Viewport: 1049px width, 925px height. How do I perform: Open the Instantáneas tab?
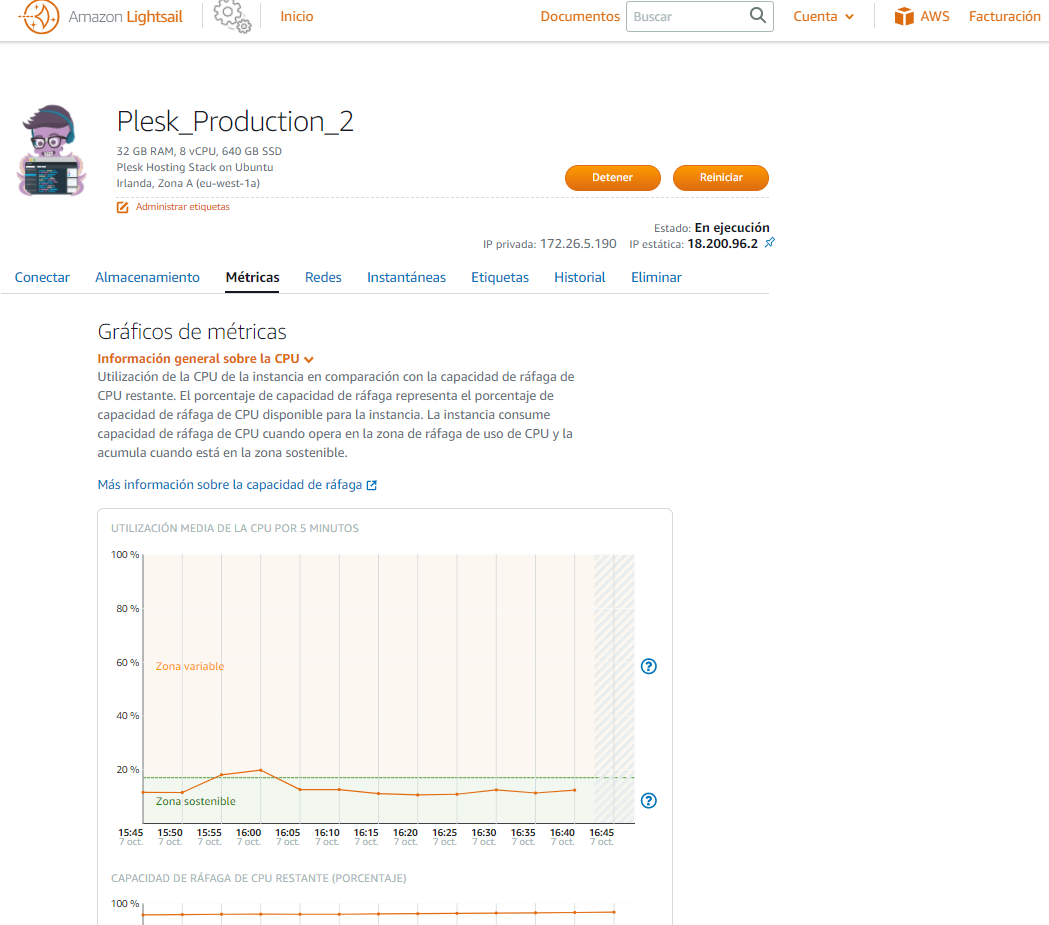point(406,277)
